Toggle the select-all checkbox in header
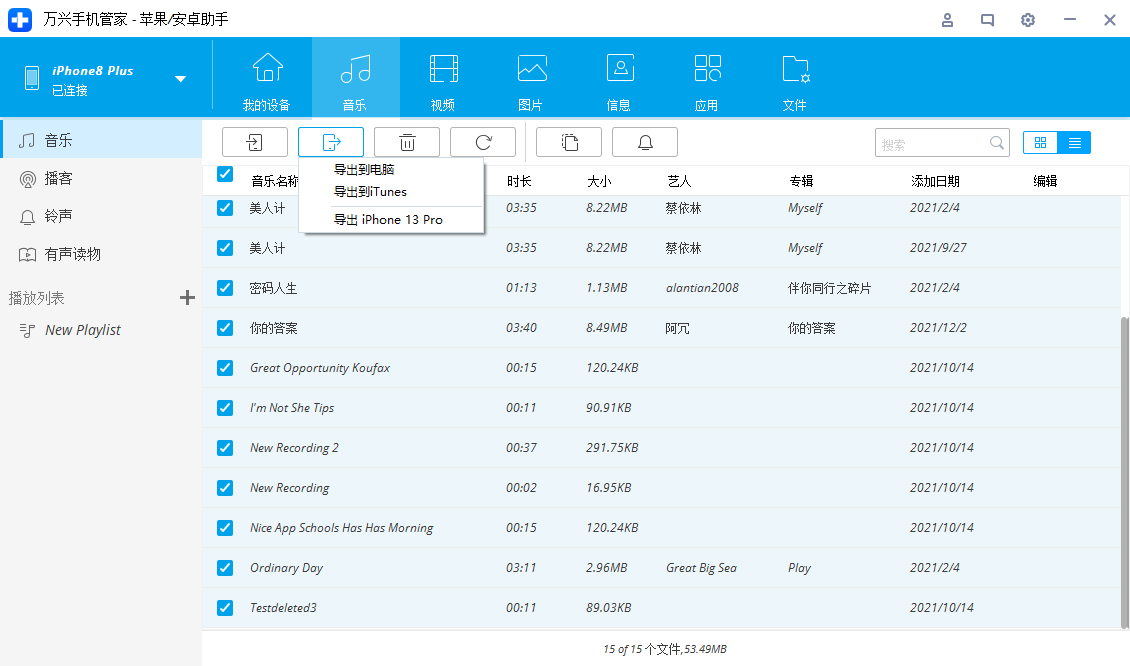Image resolution: width=1130 pixels, height=666 pixels. coord(225,175)
